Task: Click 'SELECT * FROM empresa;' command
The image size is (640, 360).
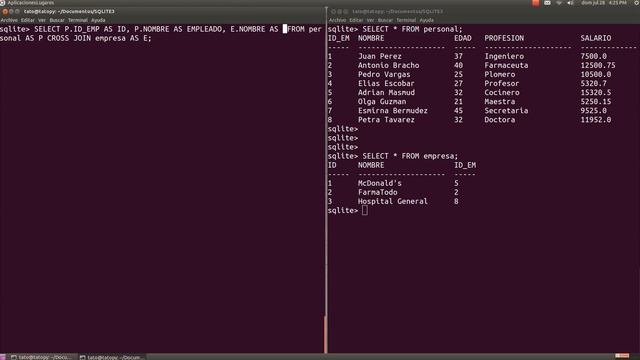Action: click(x=410, y=156)
